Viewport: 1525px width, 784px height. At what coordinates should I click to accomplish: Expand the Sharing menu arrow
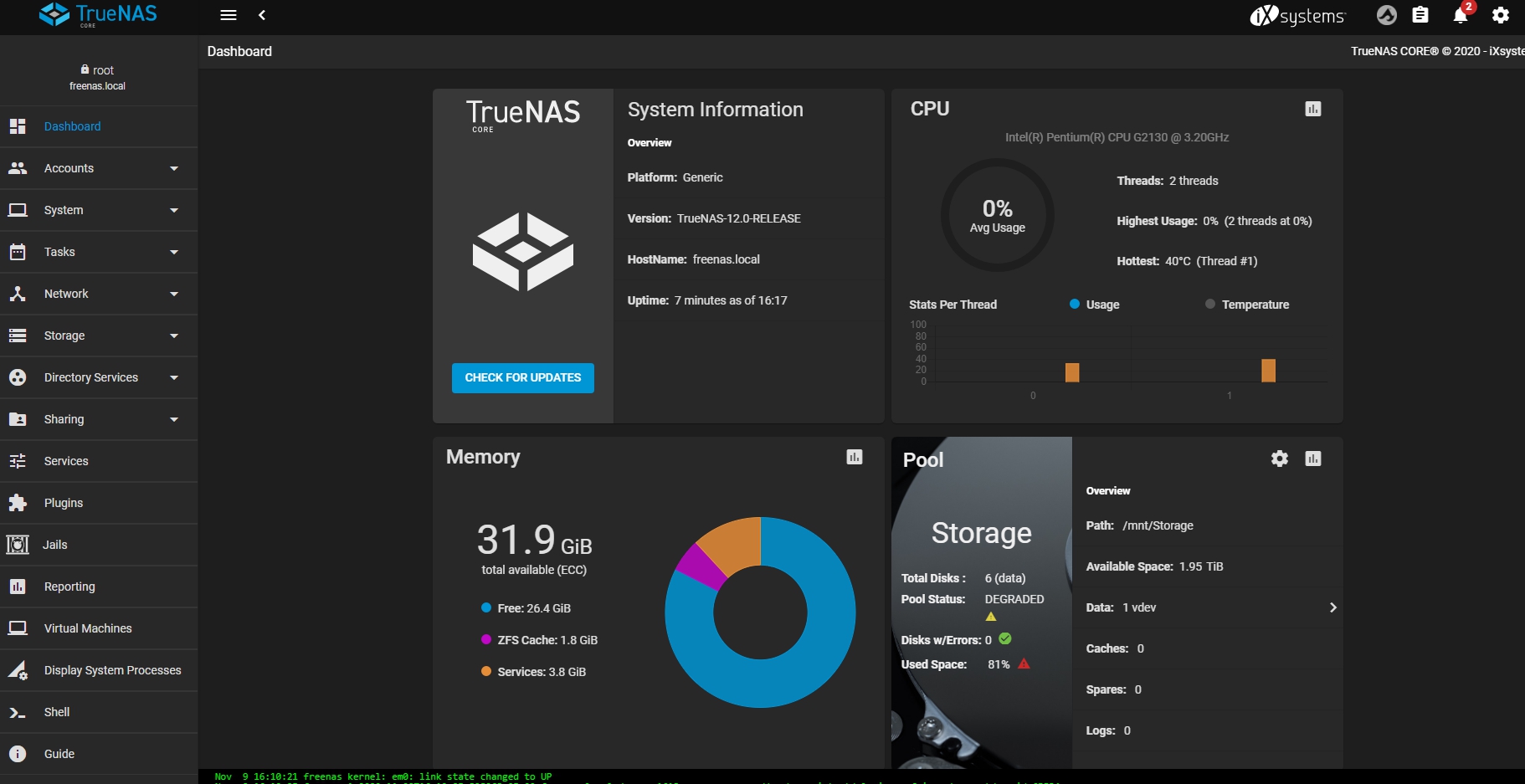click(174, 419)
